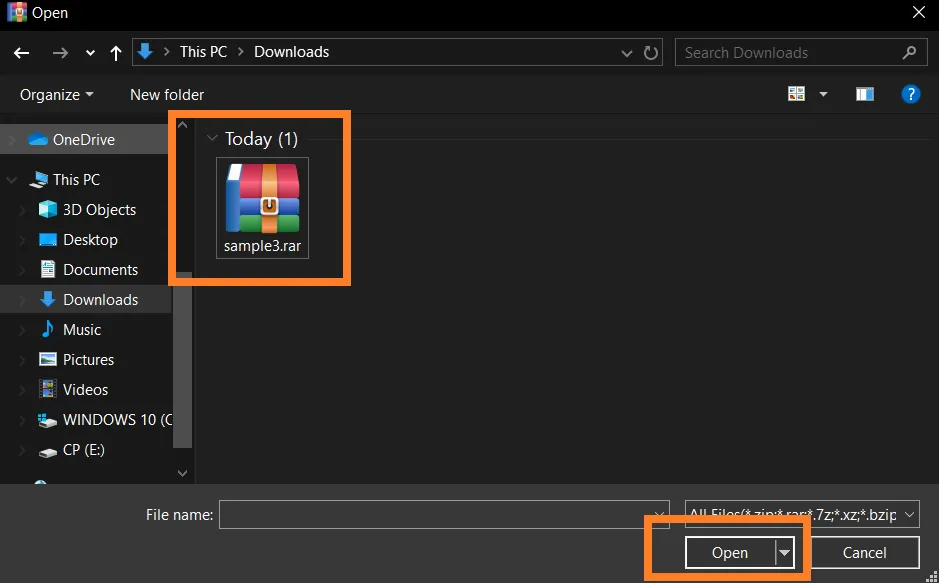939x583 pixels.
Task: Collapse the Today (1) group
Action: pos(211,138)
